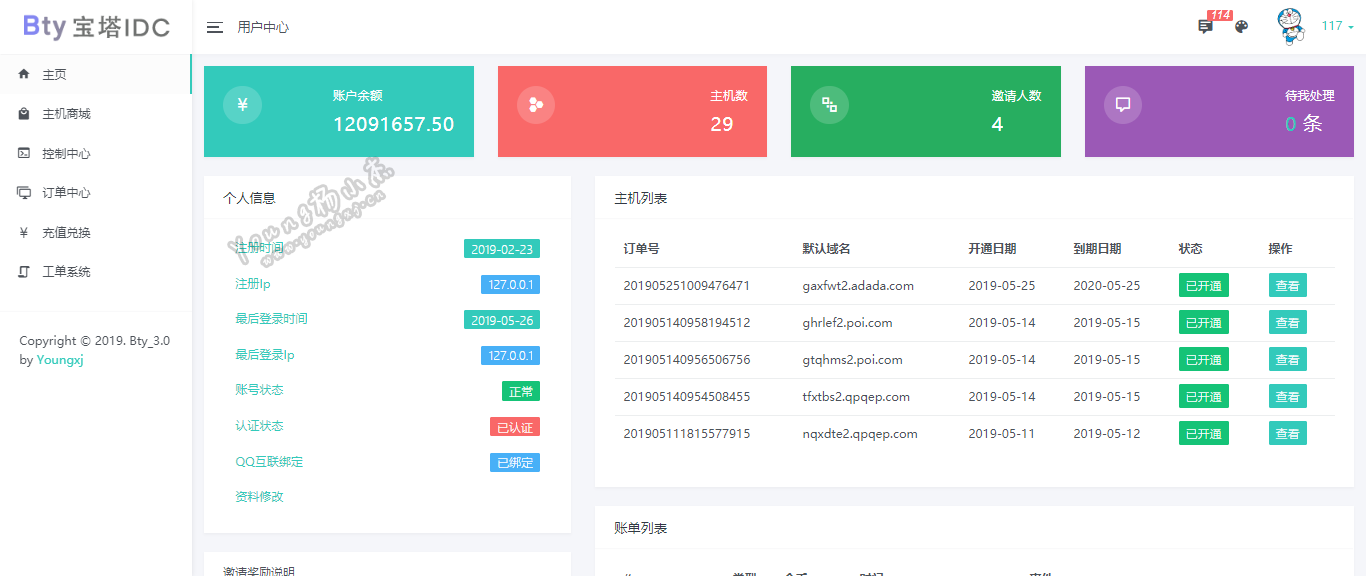Open 控制中心 sidebar item

pos(66,154)
